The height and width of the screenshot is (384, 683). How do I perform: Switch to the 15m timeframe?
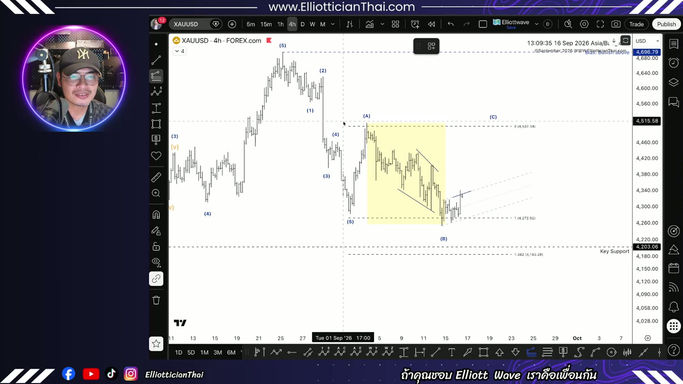[x=266, y=24]
